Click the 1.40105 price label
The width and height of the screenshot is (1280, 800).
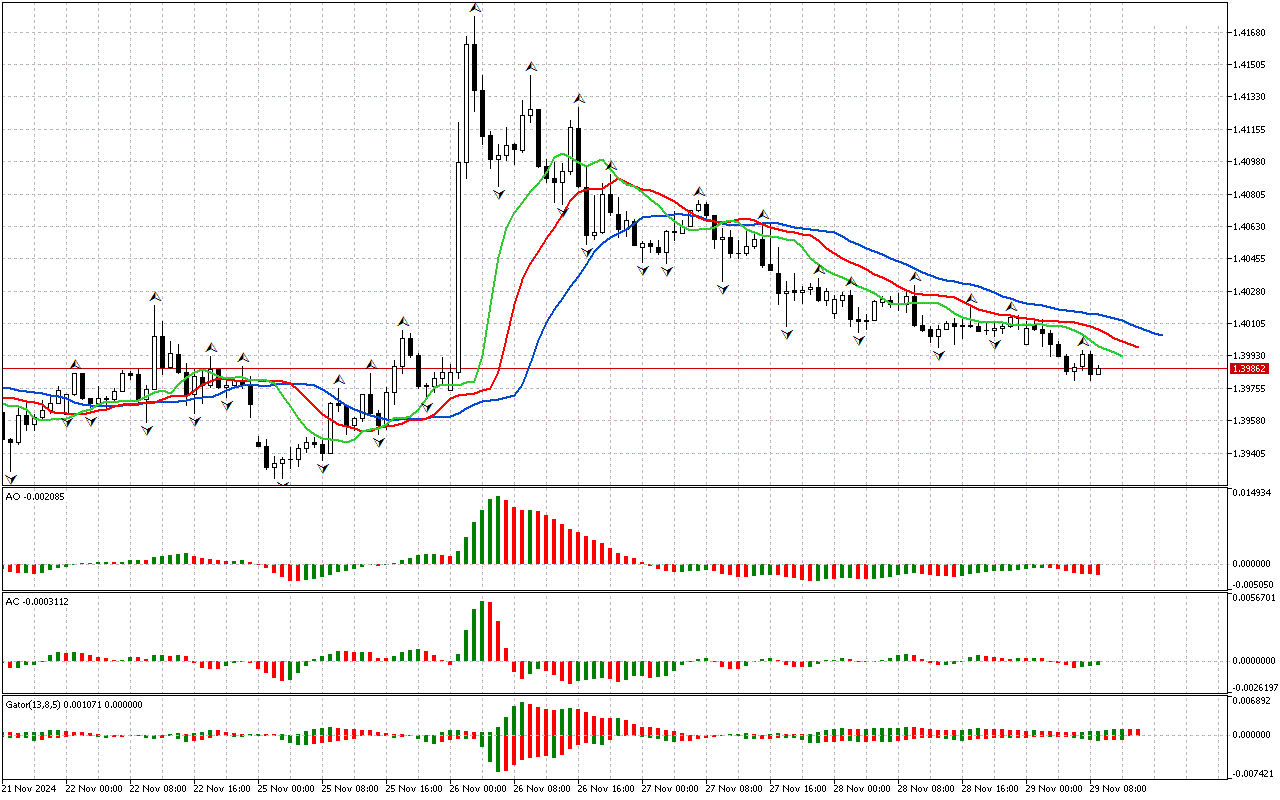1249,324
